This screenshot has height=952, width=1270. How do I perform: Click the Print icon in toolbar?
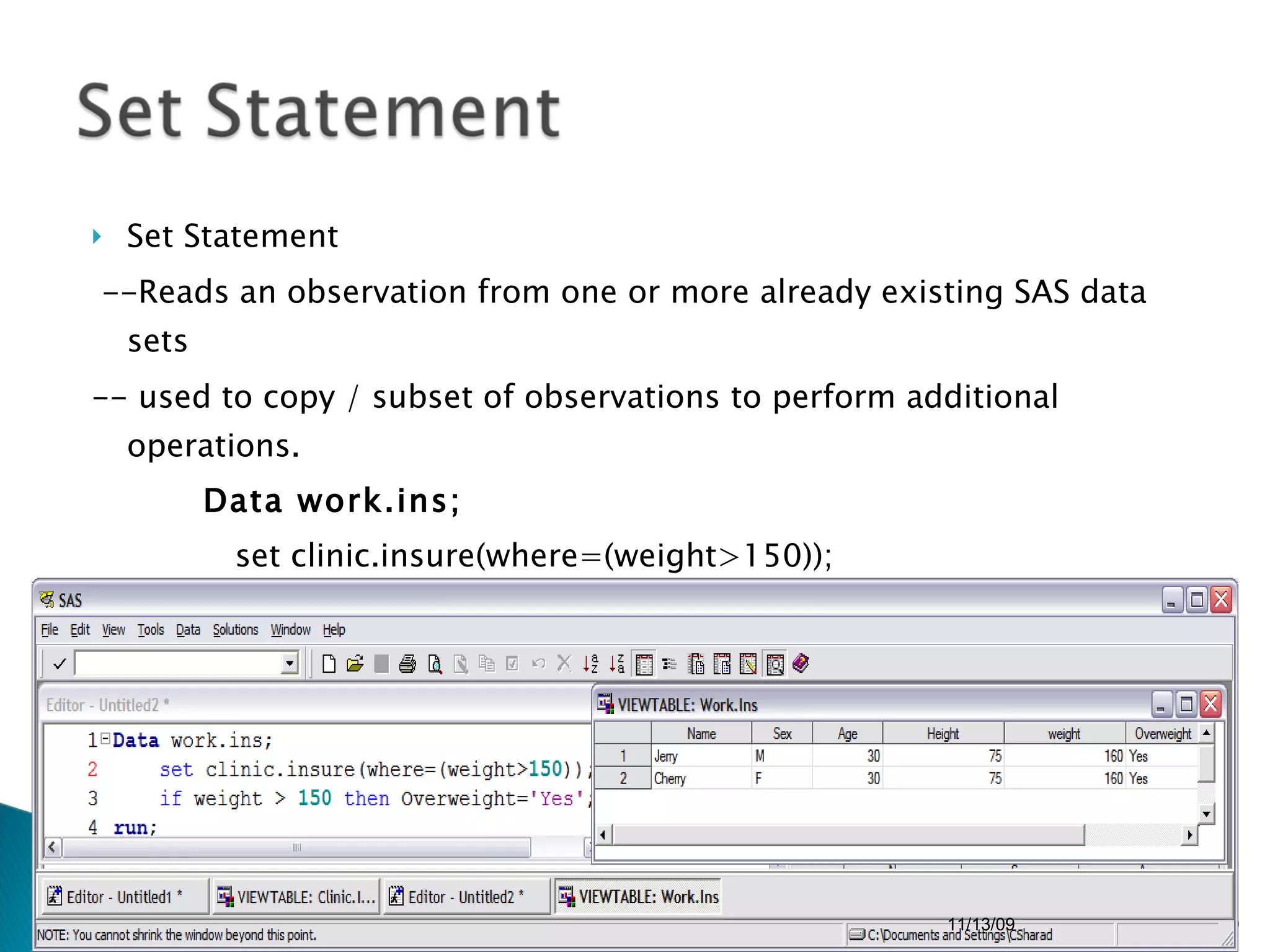[x=407, y=664]
